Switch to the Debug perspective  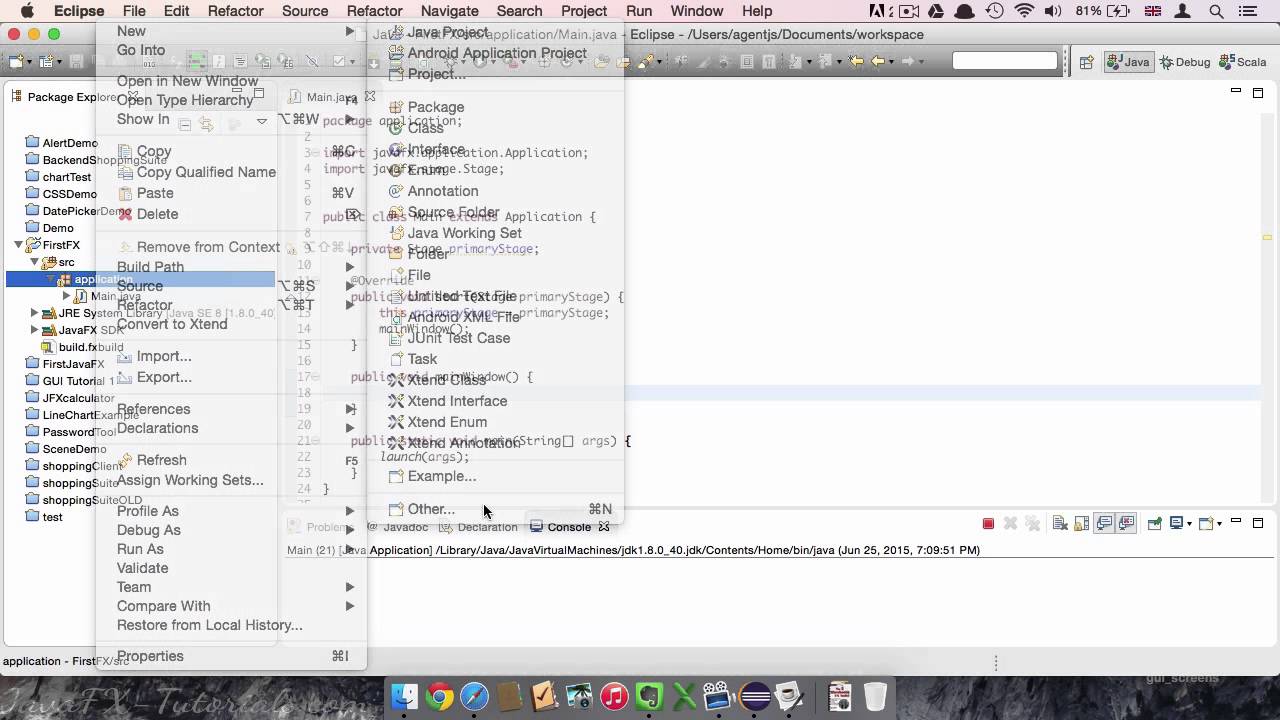1185,62
